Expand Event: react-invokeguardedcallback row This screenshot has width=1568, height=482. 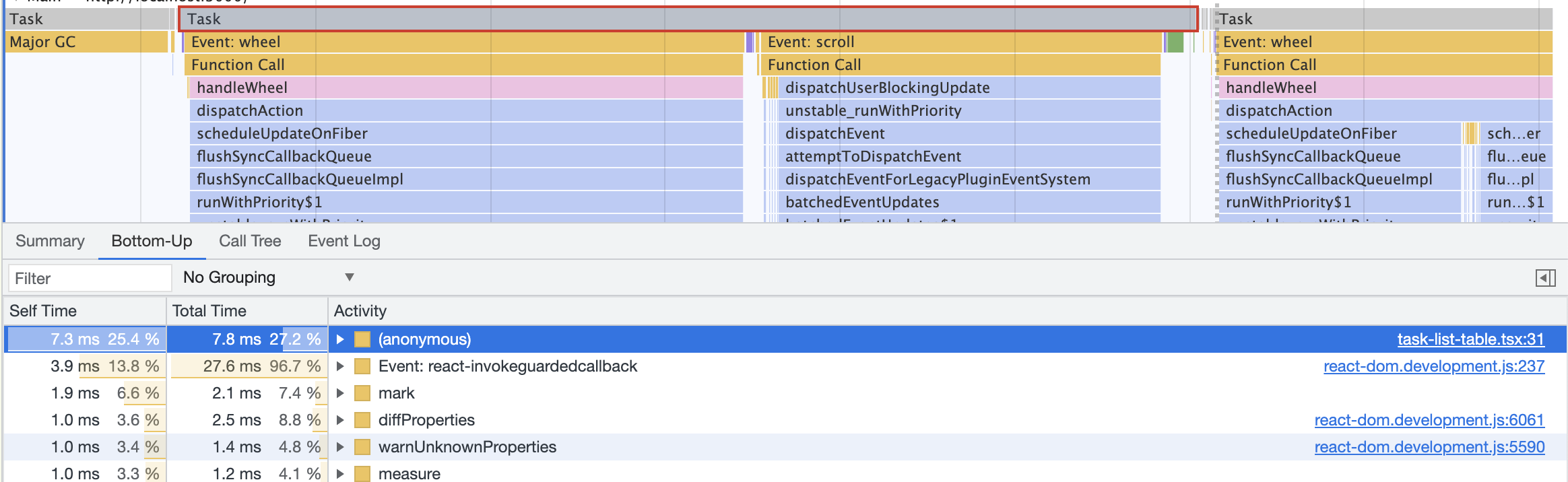pos(341,366)
